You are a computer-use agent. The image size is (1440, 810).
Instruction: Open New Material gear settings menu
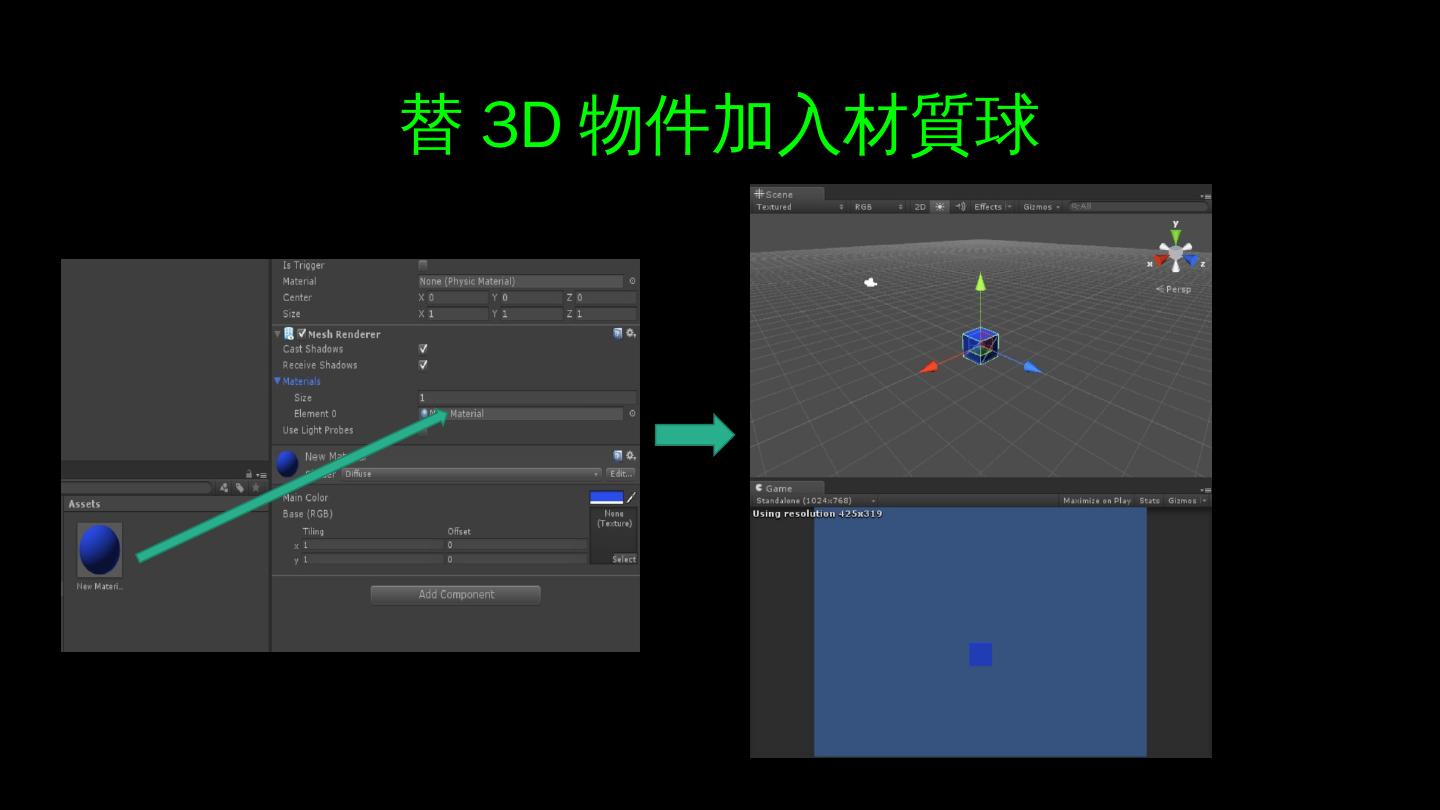click(x=631, y=456)
